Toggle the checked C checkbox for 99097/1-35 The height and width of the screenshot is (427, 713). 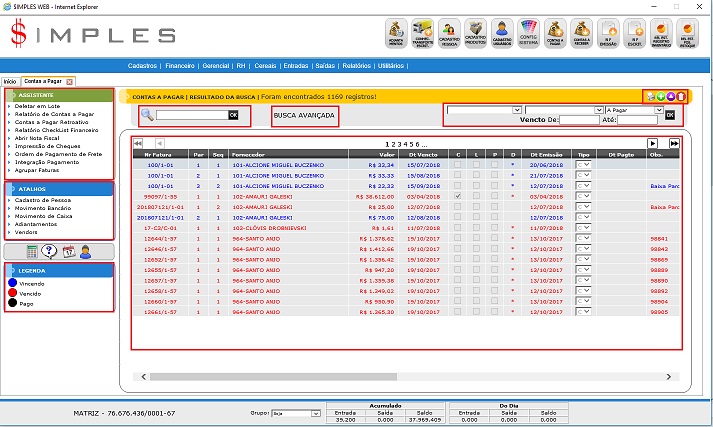[458, 197]
